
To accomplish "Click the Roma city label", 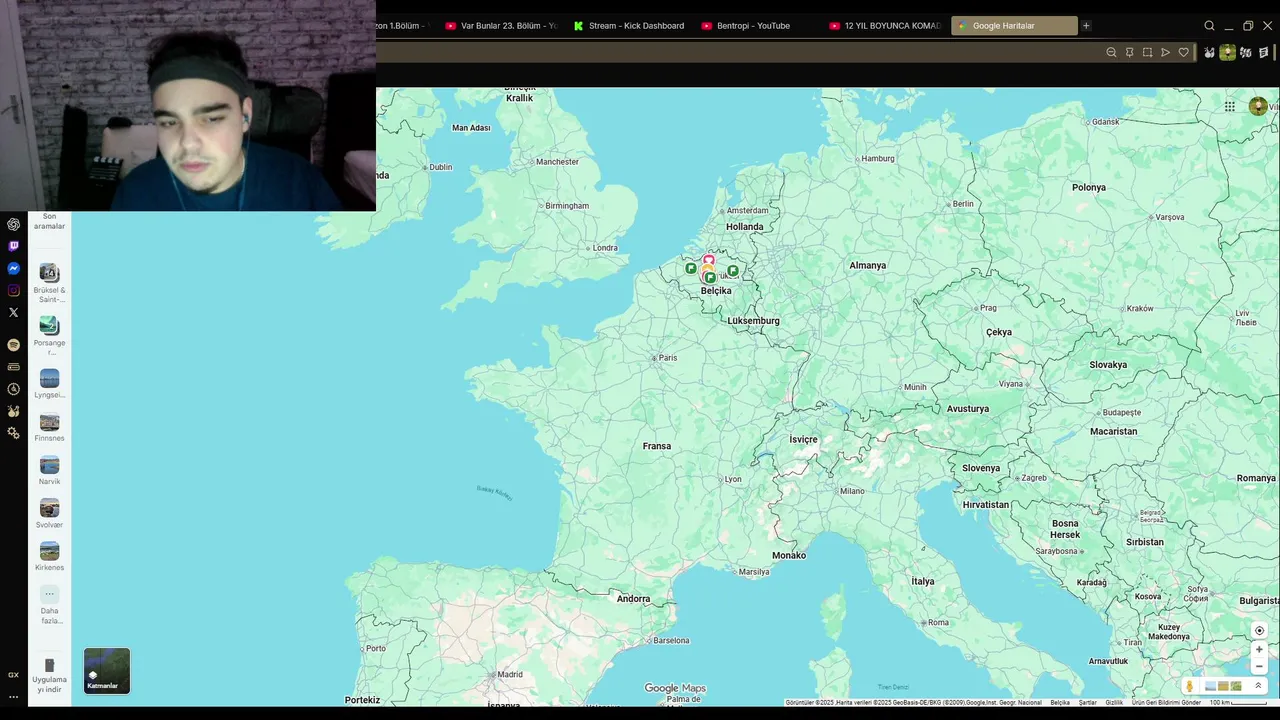I will [x=938, y=622].
